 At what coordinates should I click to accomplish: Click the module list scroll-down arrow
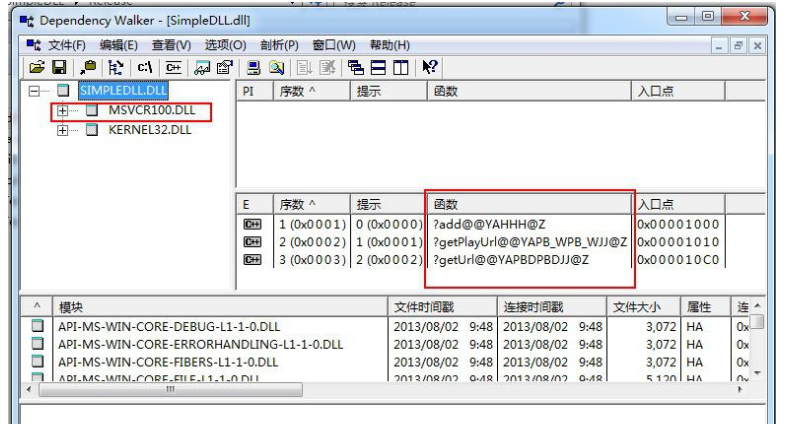pyautogui.click(x=757, y=373)
